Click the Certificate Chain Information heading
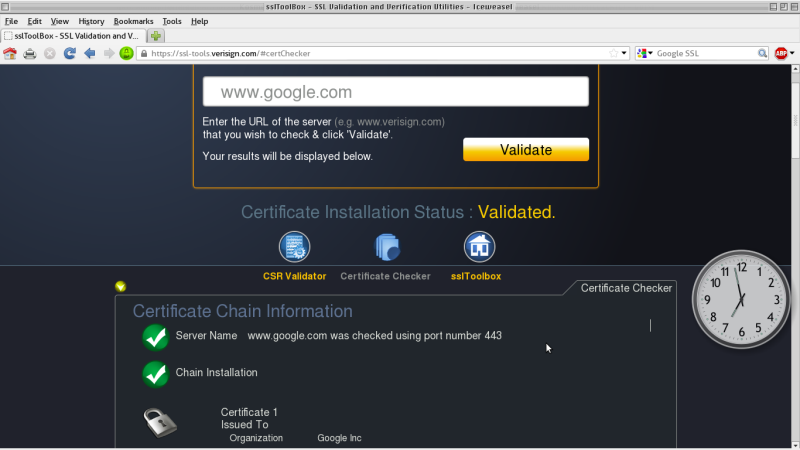 tap(242, 311)
